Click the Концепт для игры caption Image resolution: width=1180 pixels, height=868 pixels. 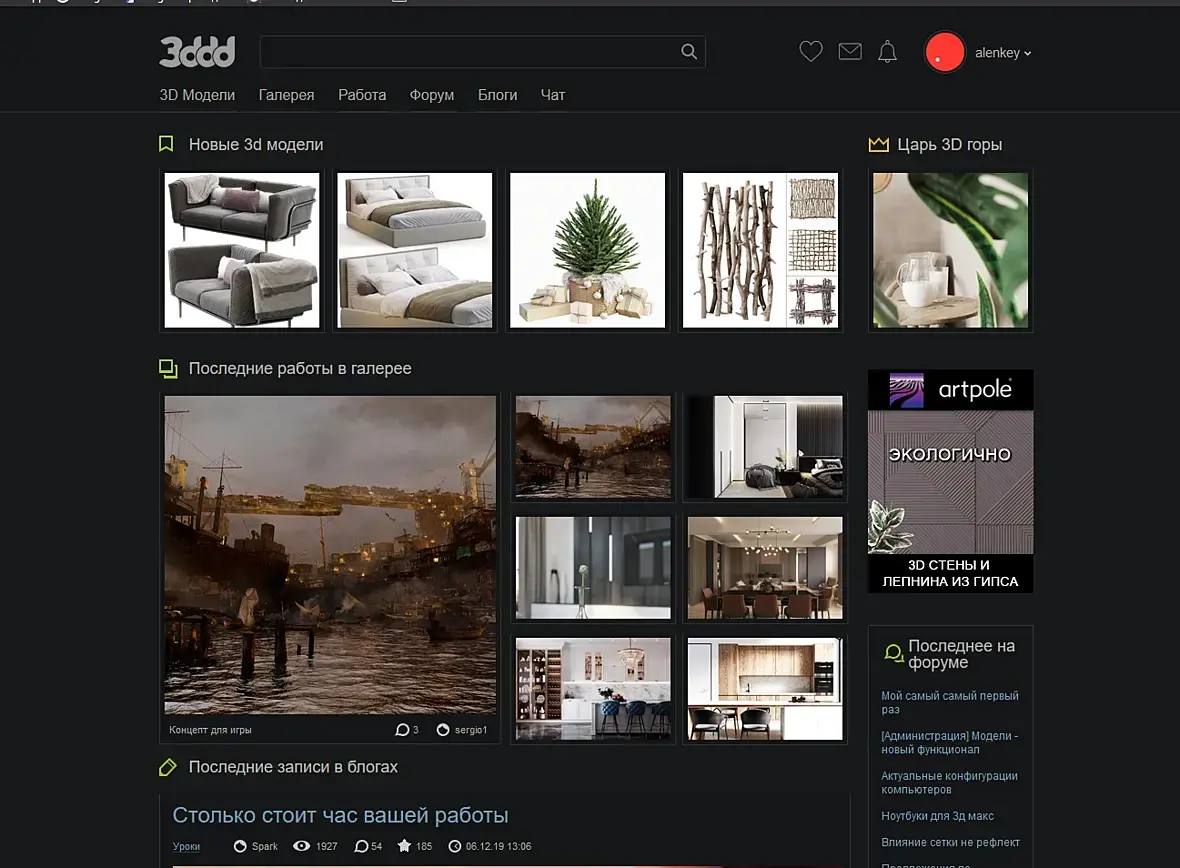pyautogui.click(x=210, y=729)
